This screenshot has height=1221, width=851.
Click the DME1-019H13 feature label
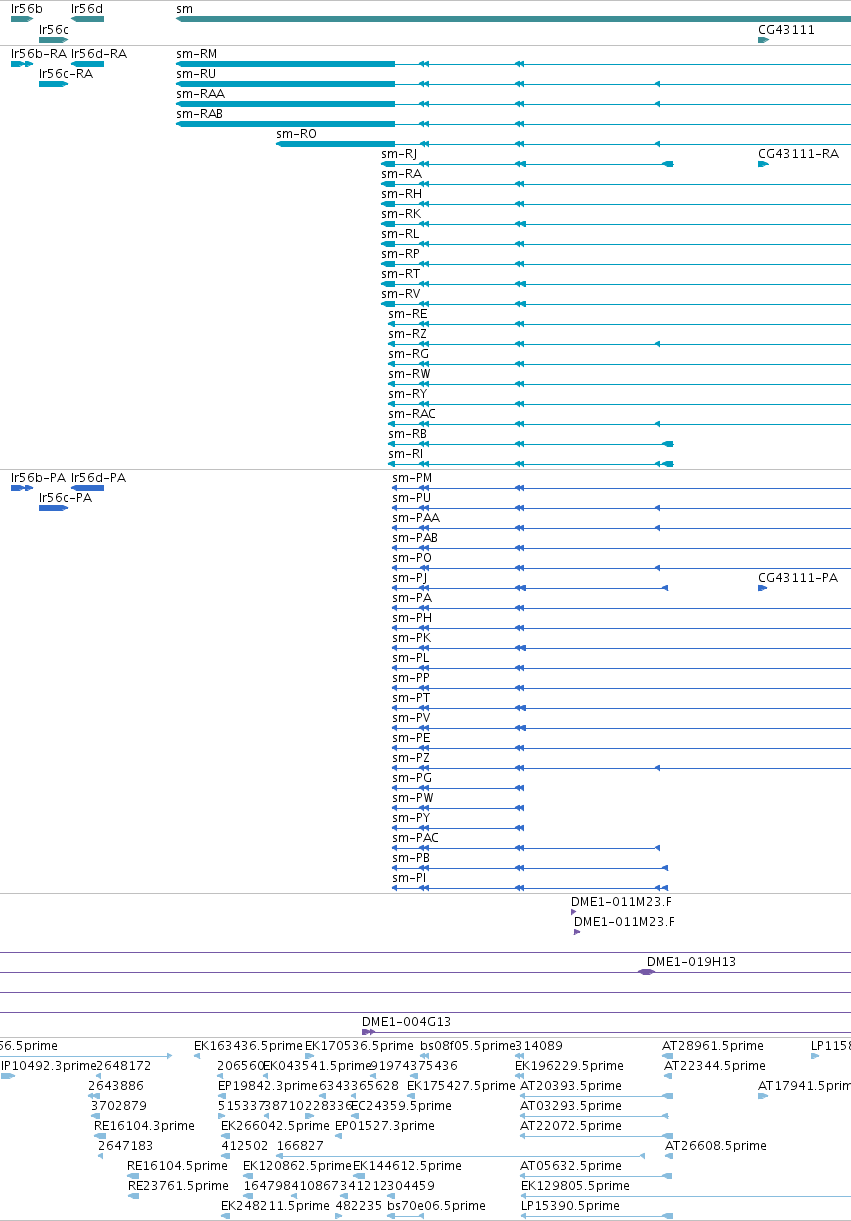(x=692, y=961)
